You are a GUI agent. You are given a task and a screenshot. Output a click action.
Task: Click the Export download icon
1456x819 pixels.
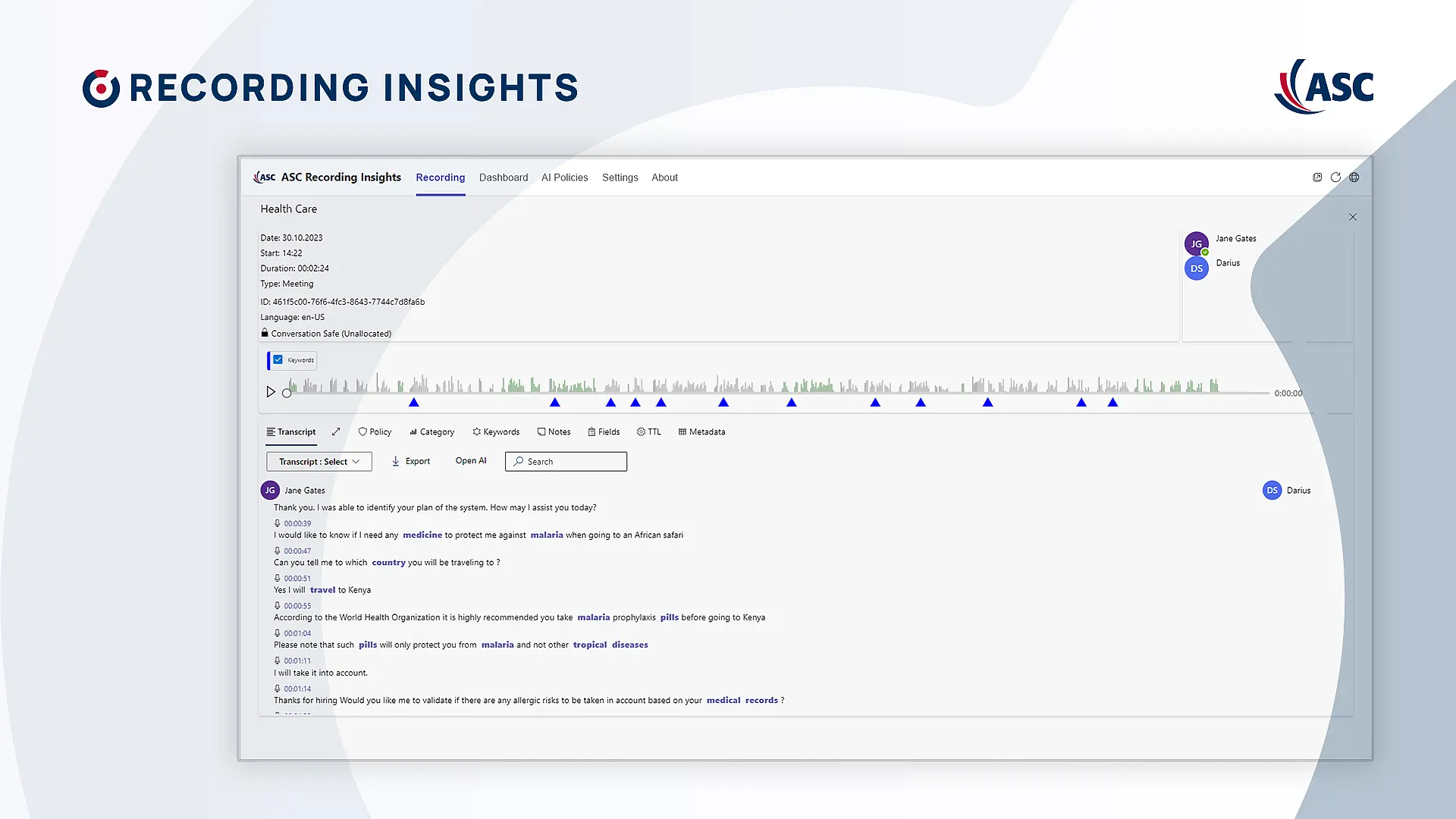tap(395, 461)
